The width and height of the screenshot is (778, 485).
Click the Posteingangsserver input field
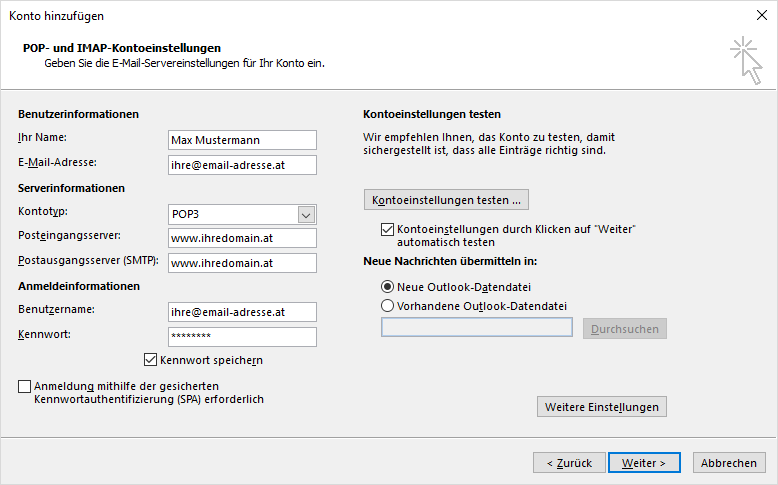pyautogui.click(x=242, y=238)
